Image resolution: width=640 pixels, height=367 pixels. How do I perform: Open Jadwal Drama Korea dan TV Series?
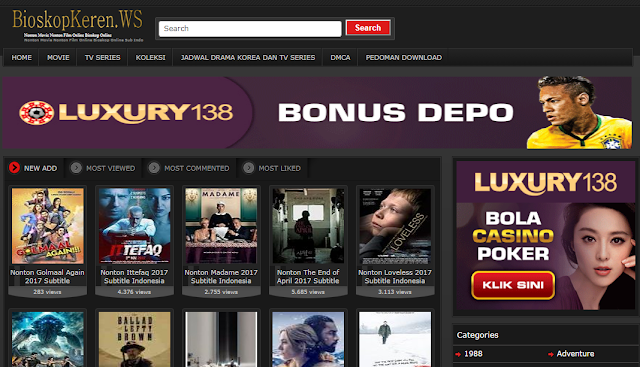pos(248,58)
